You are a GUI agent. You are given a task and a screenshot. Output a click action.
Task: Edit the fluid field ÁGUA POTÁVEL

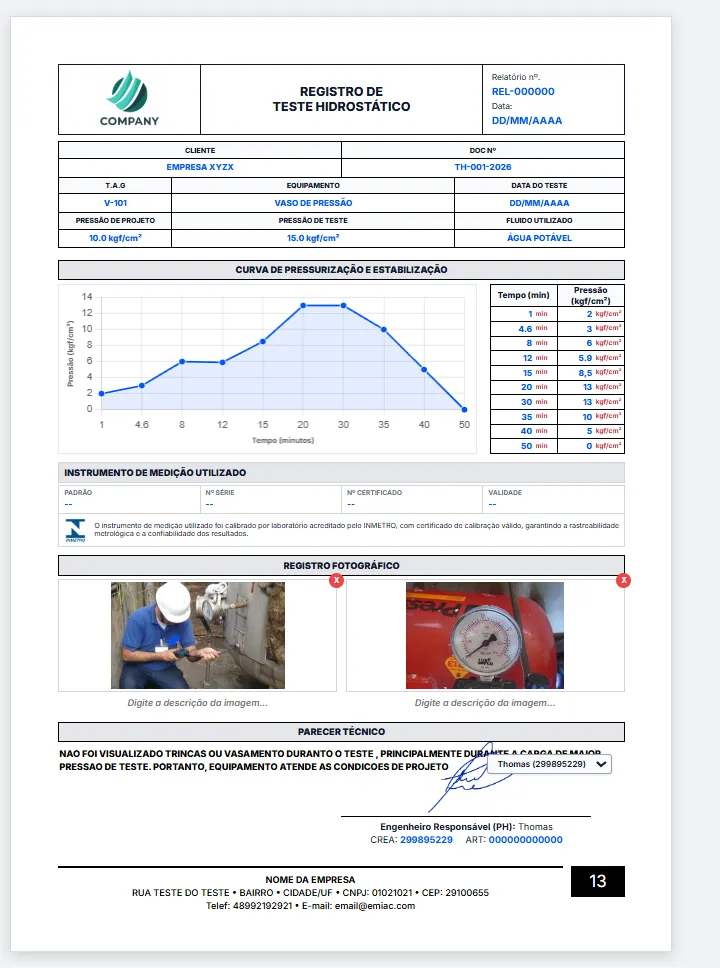coord(539,238)
